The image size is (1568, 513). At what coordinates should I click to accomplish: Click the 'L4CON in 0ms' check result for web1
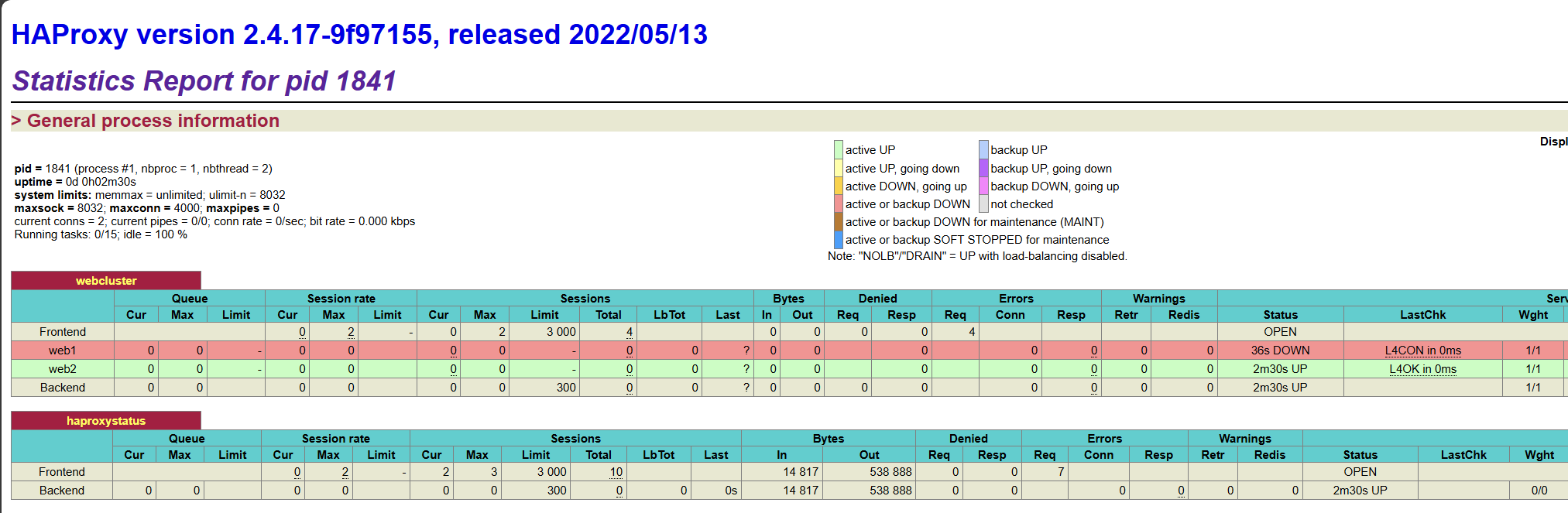(1422, 351)
